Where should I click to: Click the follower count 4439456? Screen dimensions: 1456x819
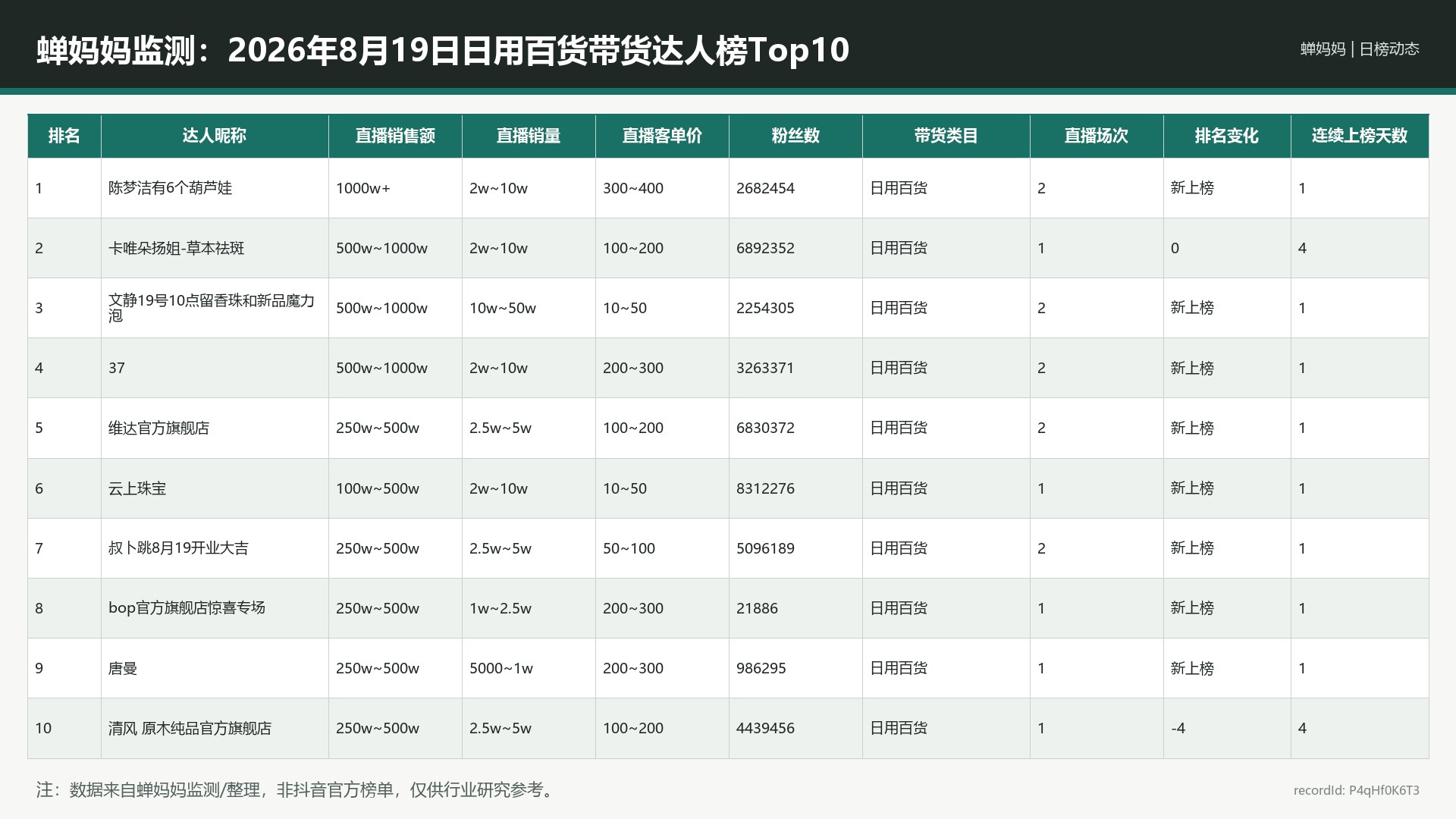[x=766, y=728]
